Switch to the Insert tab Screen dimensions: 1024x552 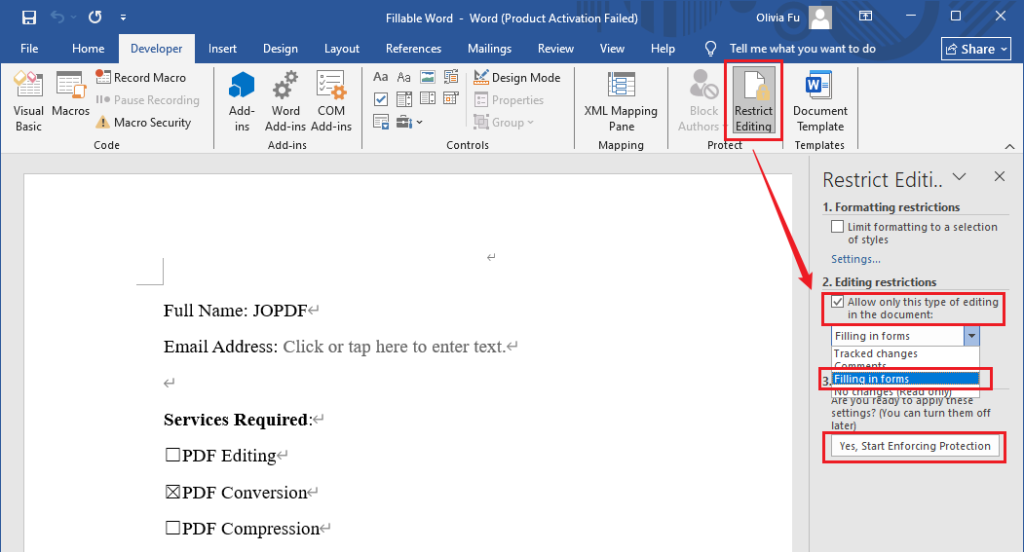(x=222, y=49)
